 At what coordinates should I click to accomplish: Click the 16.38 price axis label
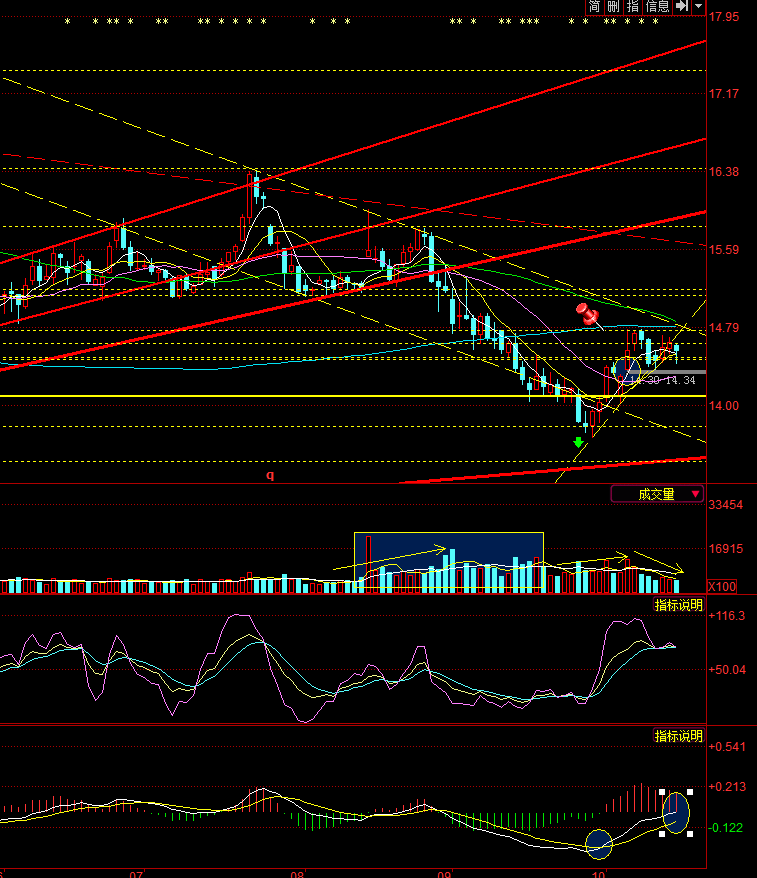point(723,172)
